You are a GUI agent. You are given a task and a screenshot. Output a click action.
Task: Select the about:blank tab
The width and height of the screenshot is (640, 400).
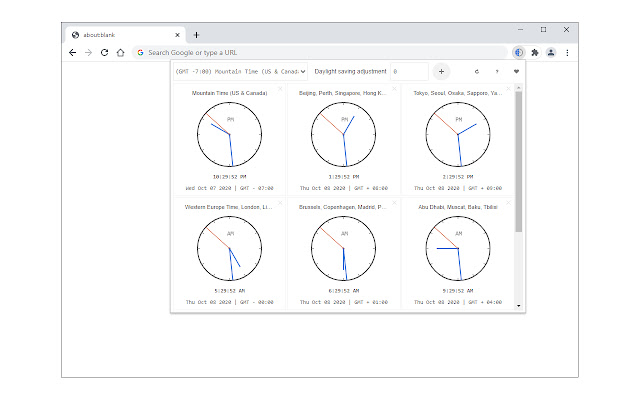click(125, 35)
